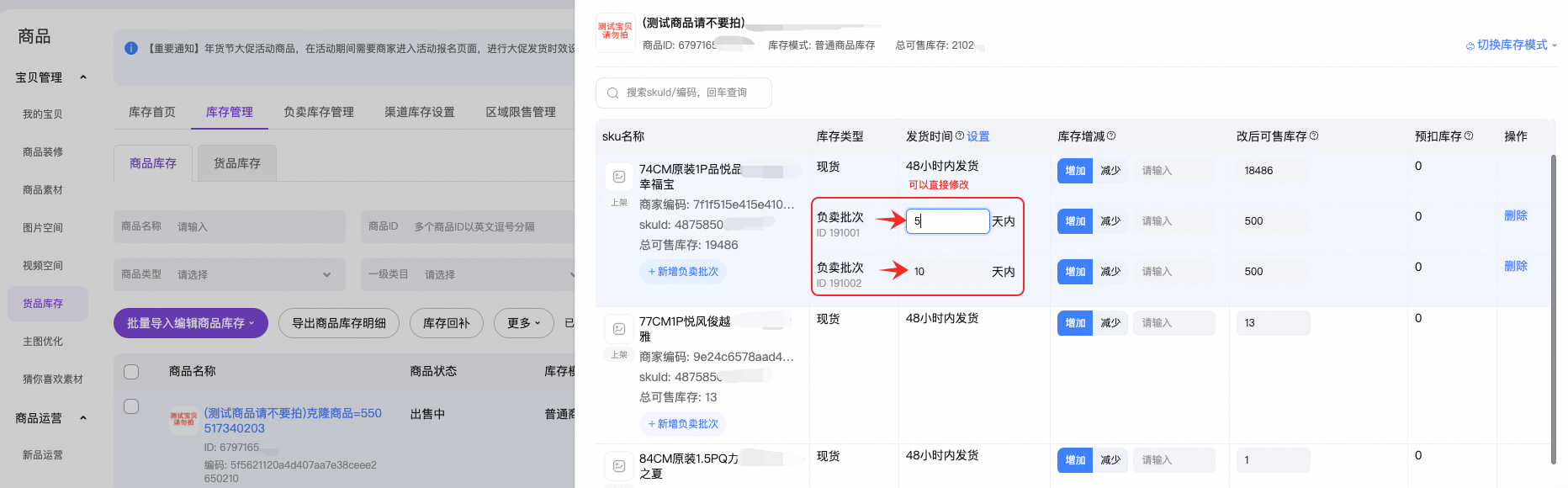1568x488 pixels.
Task: Select 增加 for batch ID 191002
Action: click(x=1075, y=272)
